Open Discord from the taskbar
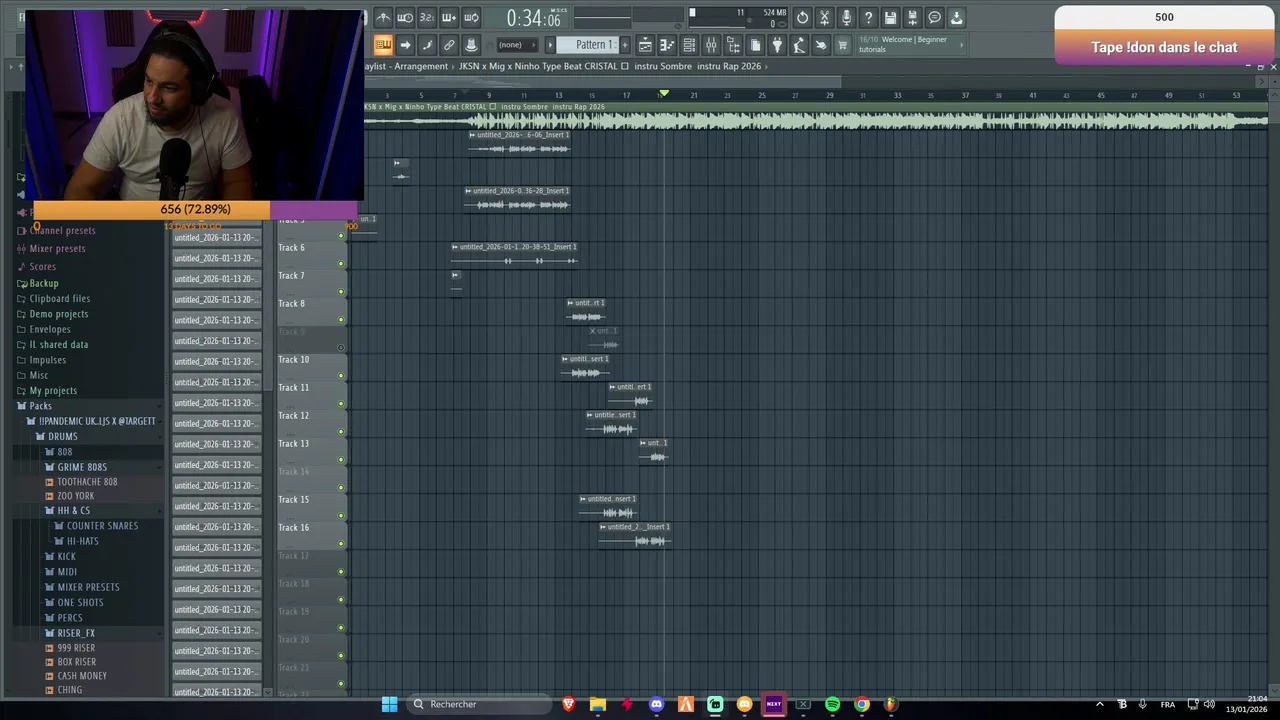The height and width of the screenshot is (720, 1280). click(x=656, y=704)
